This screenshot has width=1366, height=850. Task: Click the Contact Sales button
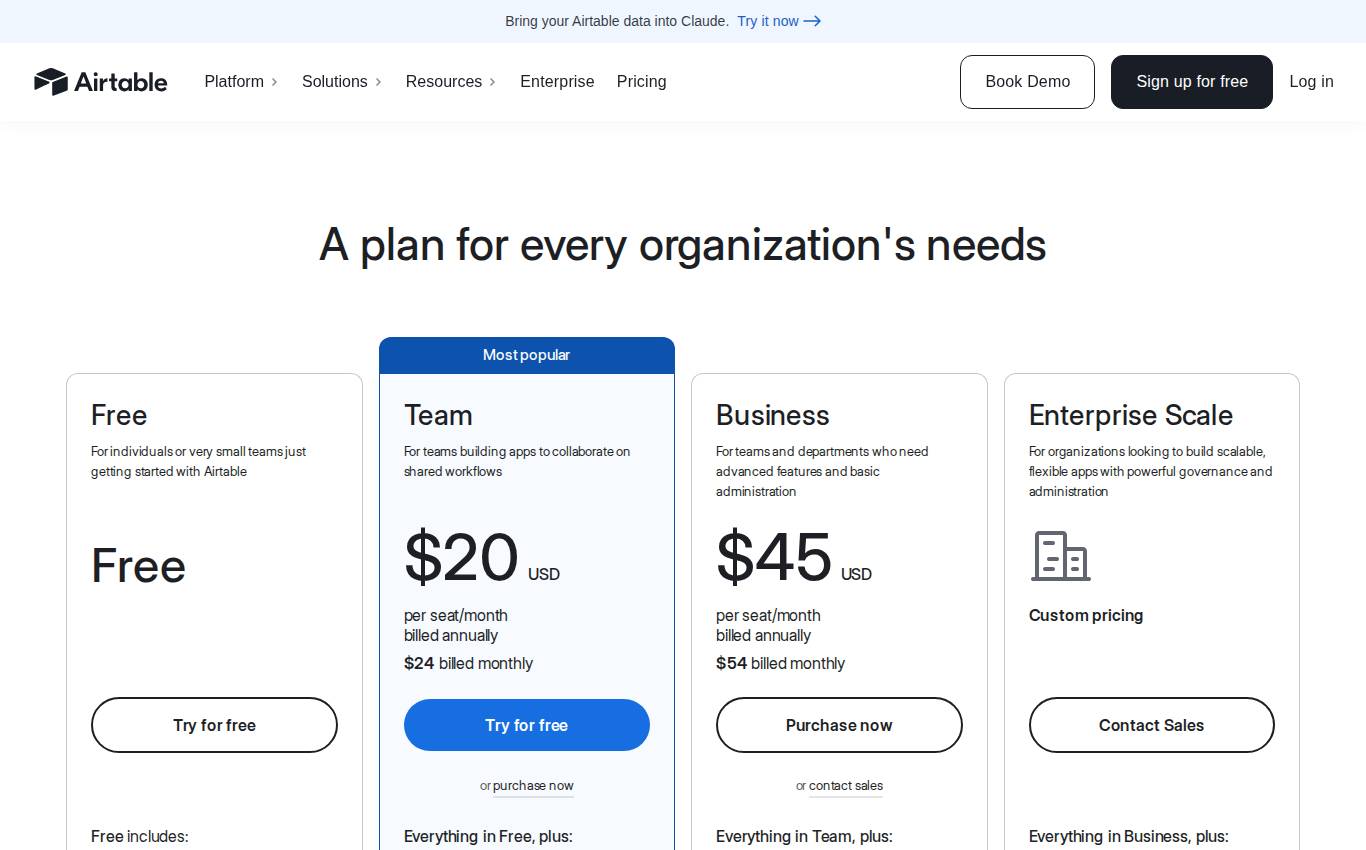pos(1152,725)
